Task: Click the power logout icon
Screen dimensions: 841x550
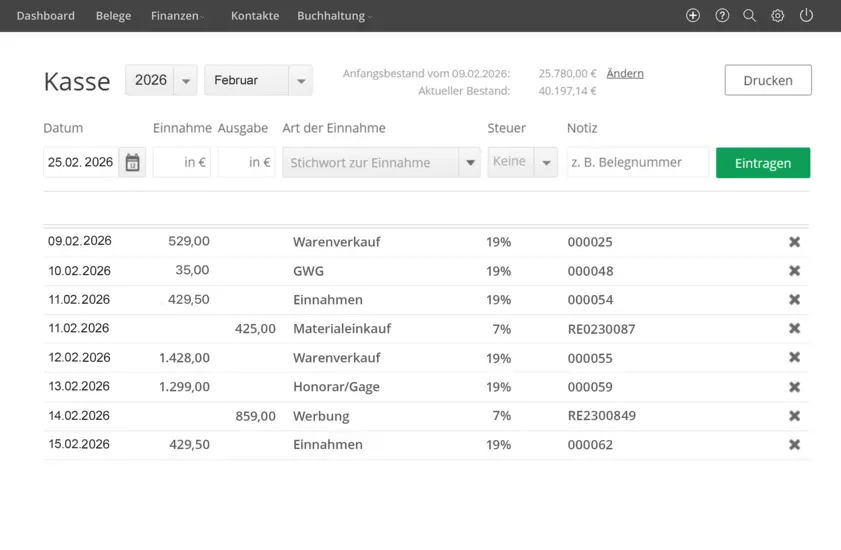Action: click(x=806, y=16)
